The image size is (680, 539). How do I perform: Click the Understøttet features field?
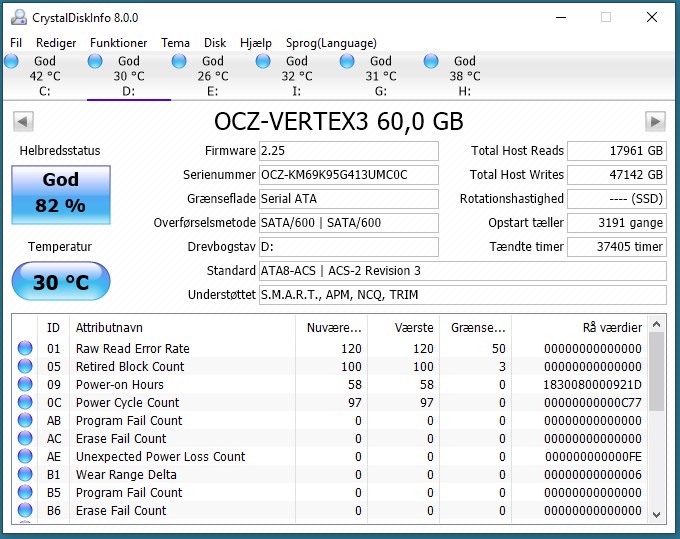click(463, 295)
